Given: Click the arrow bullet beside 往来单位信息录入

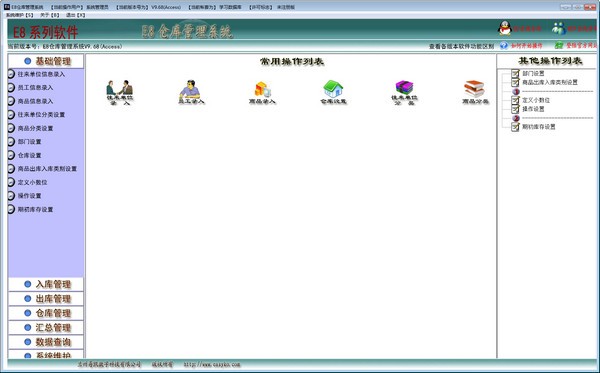Looking at the screenshot, I should [11, 74].
